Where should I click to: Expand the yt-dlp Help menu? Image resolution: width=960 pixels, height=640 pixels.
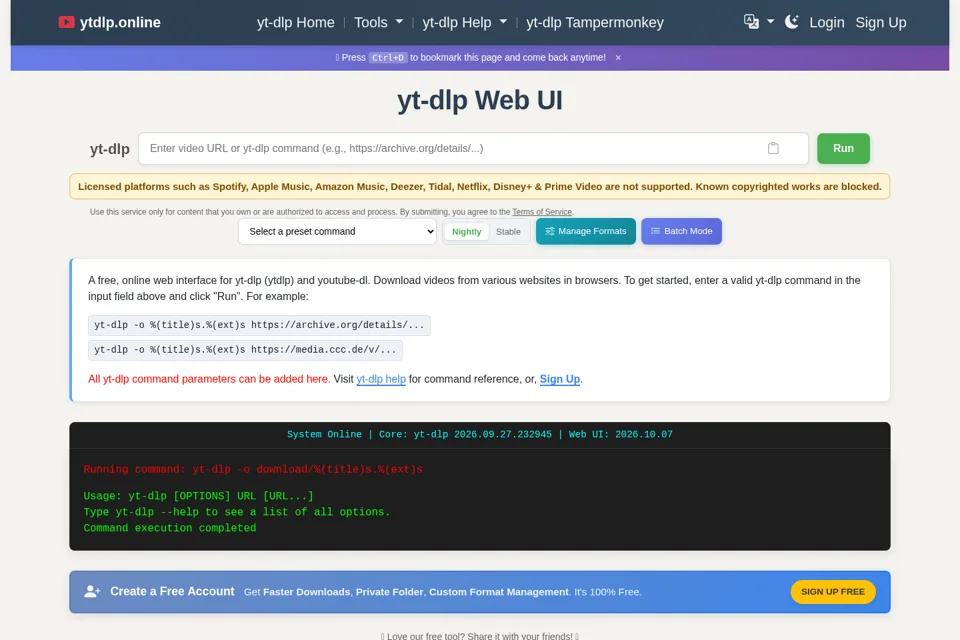point(465,23)
